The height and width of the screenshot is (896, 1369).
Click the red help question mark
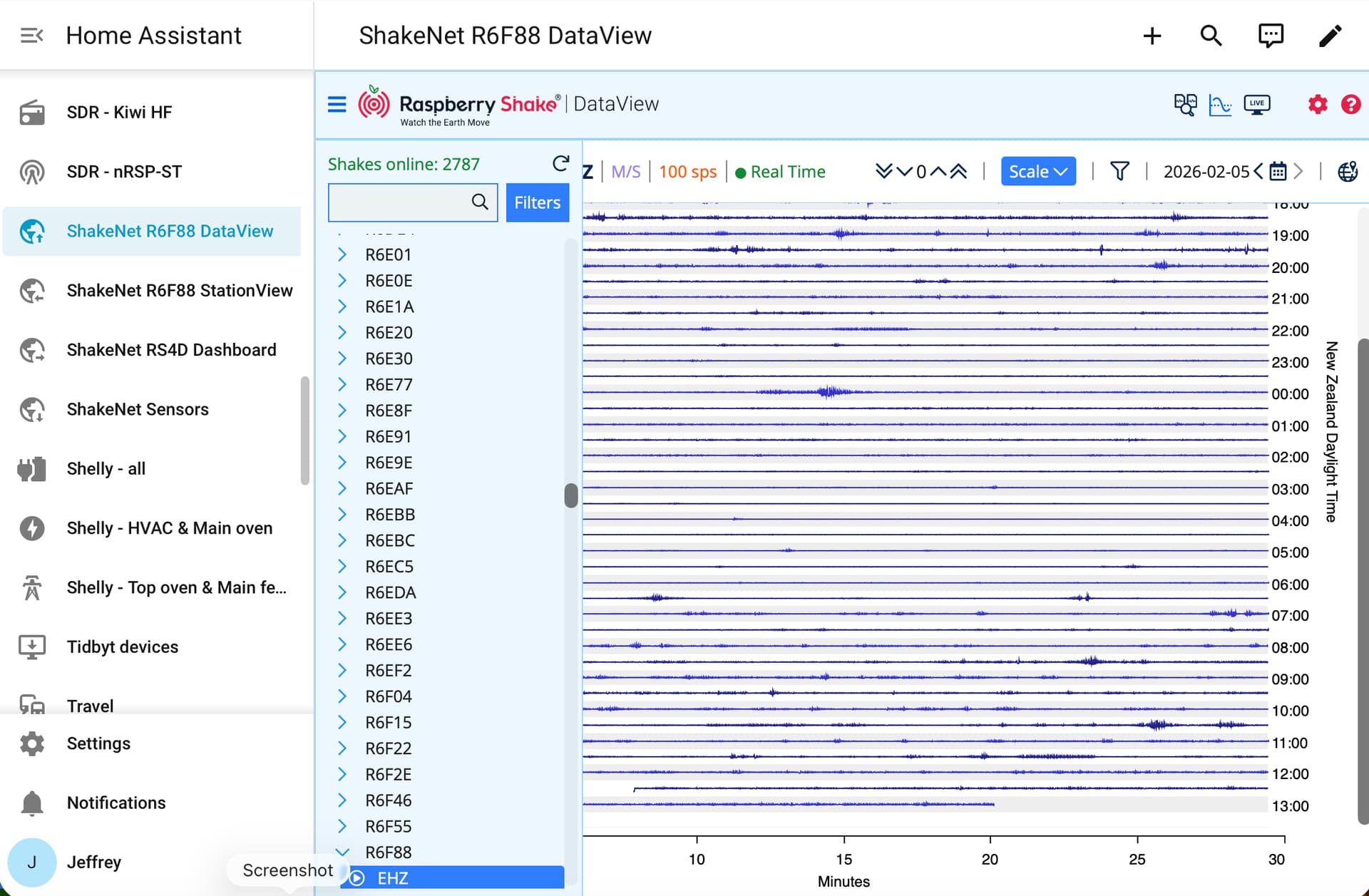tap(1350, 105)
